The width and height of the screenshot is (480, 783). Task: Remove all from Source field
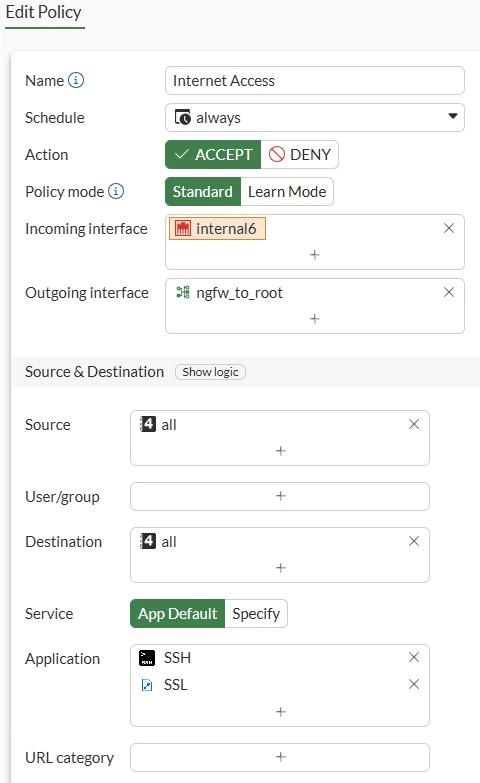414,424
